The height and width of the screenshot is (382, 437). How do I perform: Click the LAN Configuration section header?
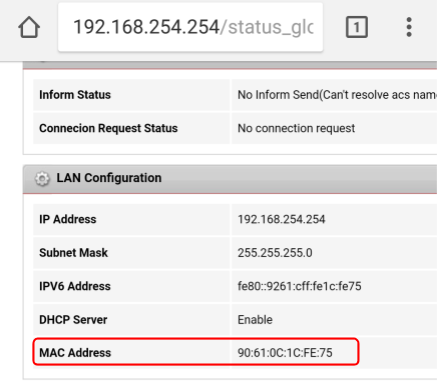(230, 179)
